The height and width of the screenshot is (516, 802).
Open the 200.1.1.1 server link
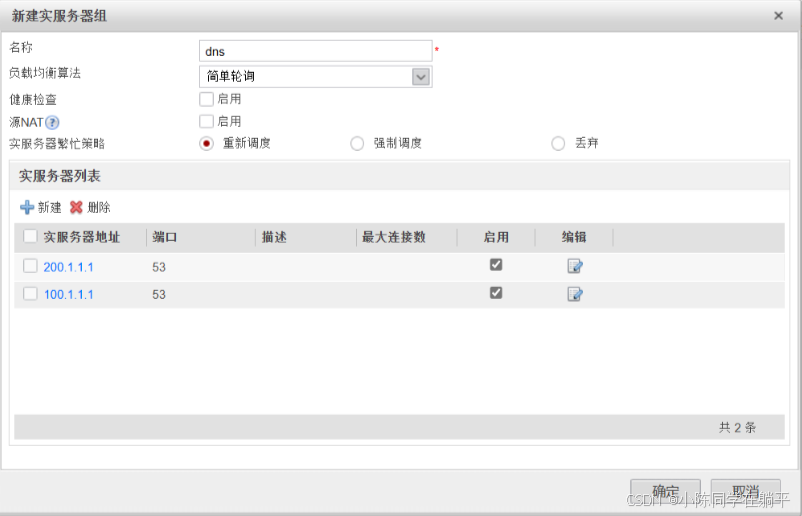[x=69, y=267]
